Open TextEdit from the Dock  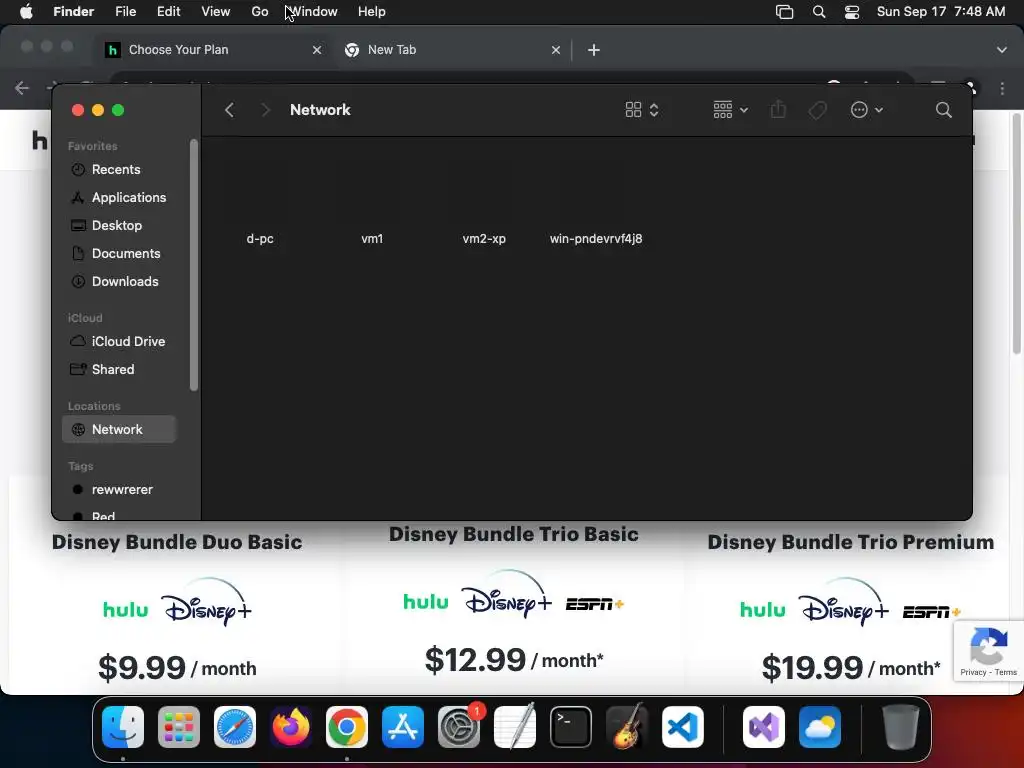click(515, 727)
